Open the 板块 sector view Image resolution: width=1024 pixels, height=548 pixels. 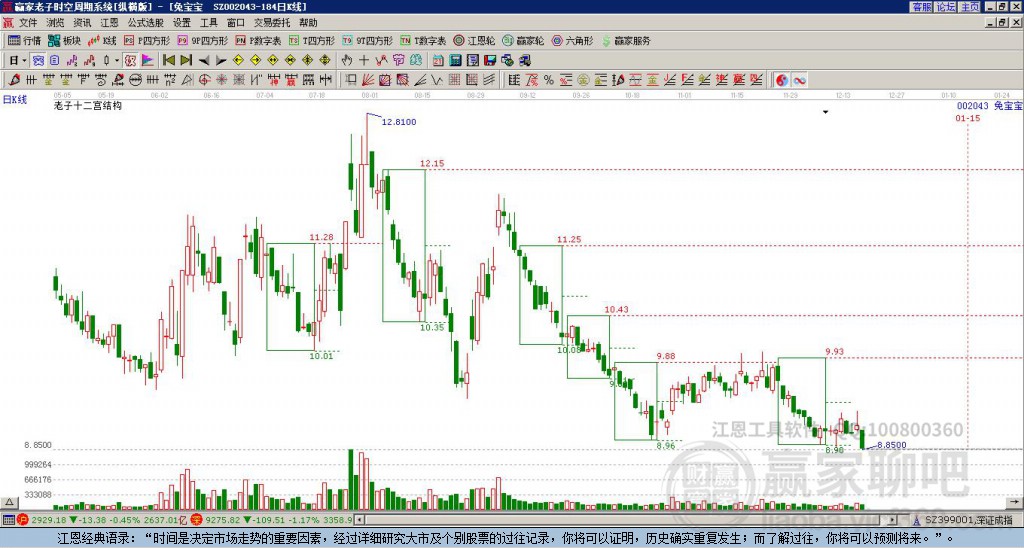pyautogui.click(x=64, y=40)
